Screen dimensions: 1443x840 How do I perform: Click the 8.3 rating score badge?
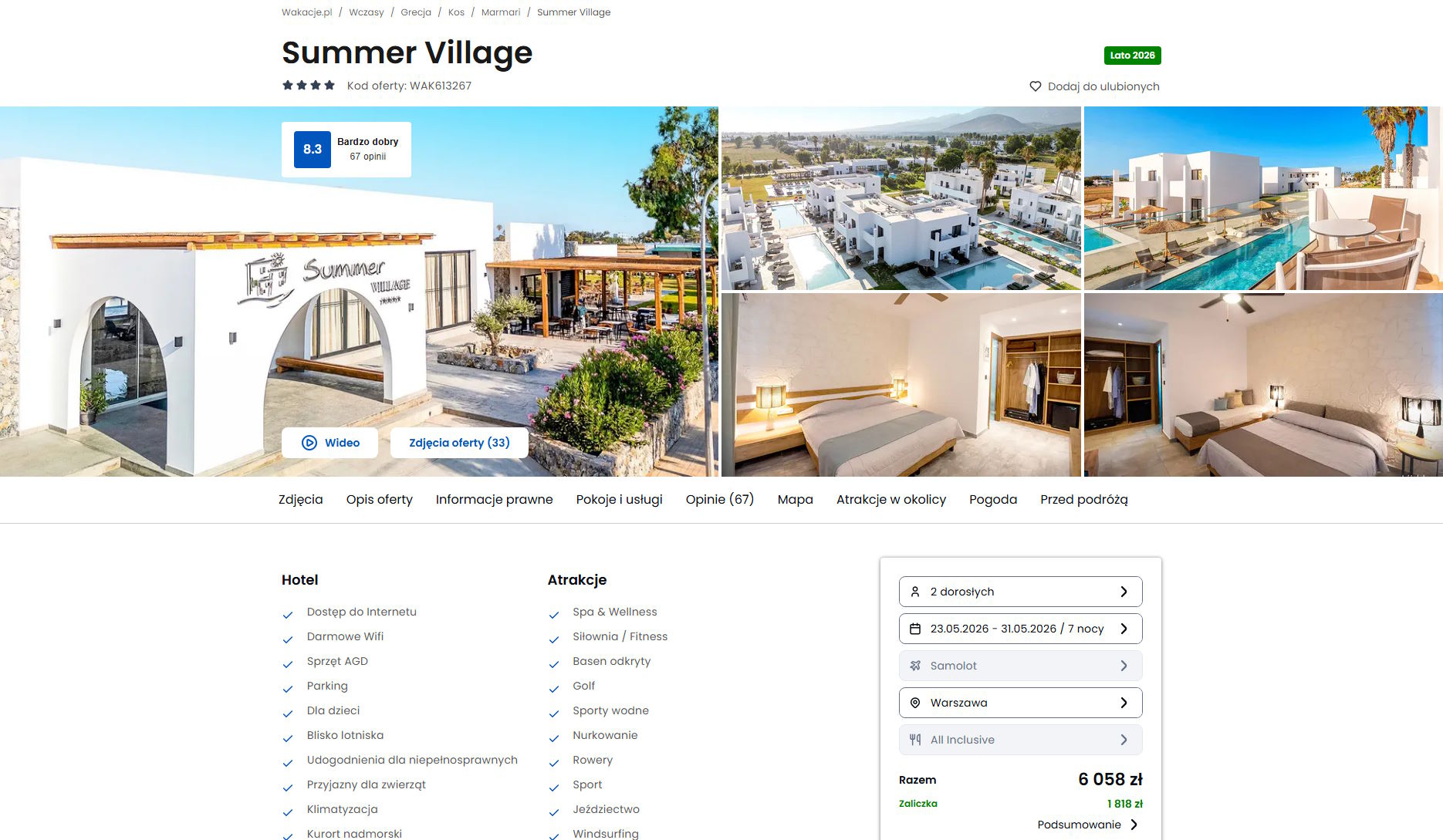(313, 150)
